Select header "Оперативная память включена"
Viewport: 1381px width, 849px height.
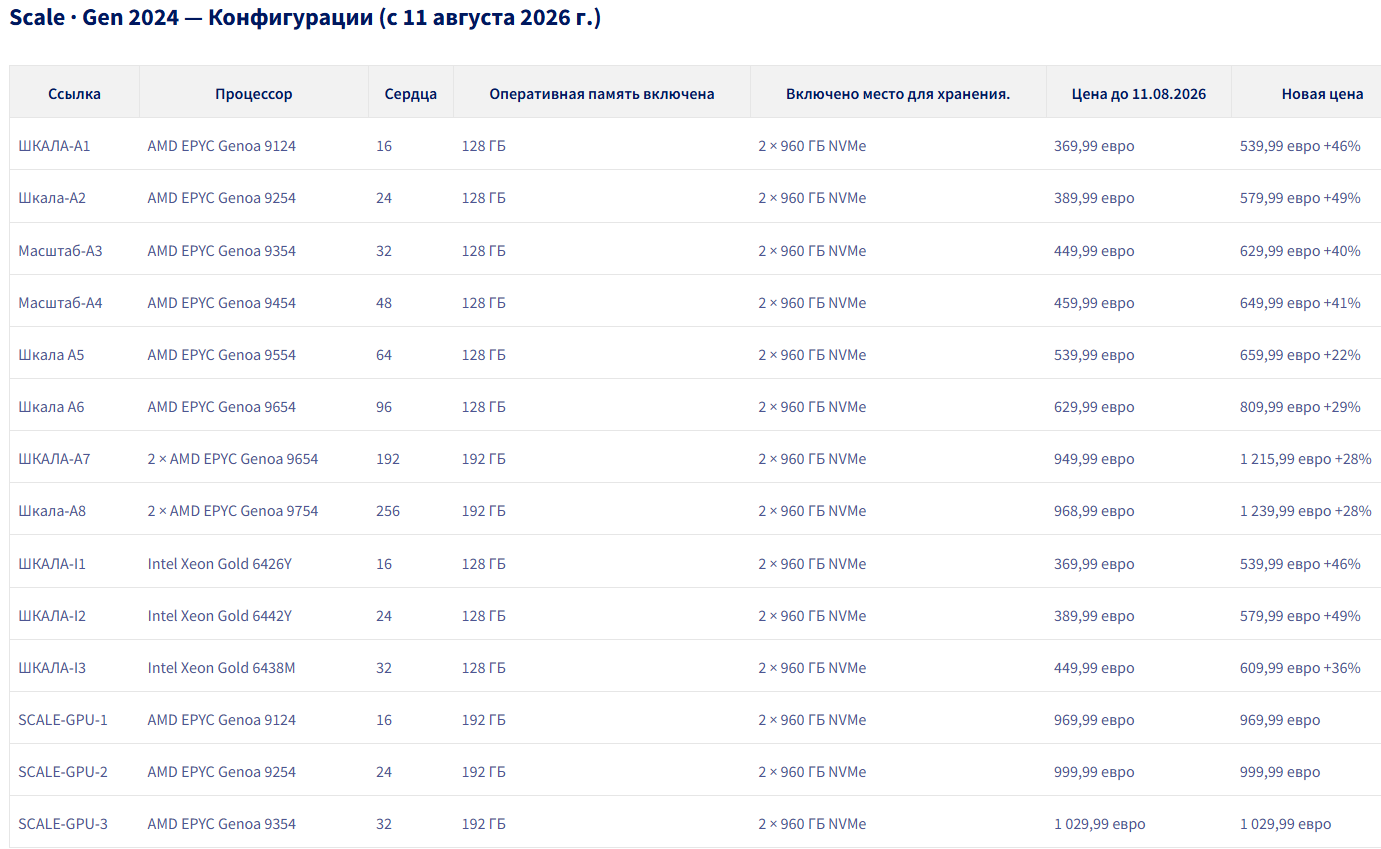[602, 94]
